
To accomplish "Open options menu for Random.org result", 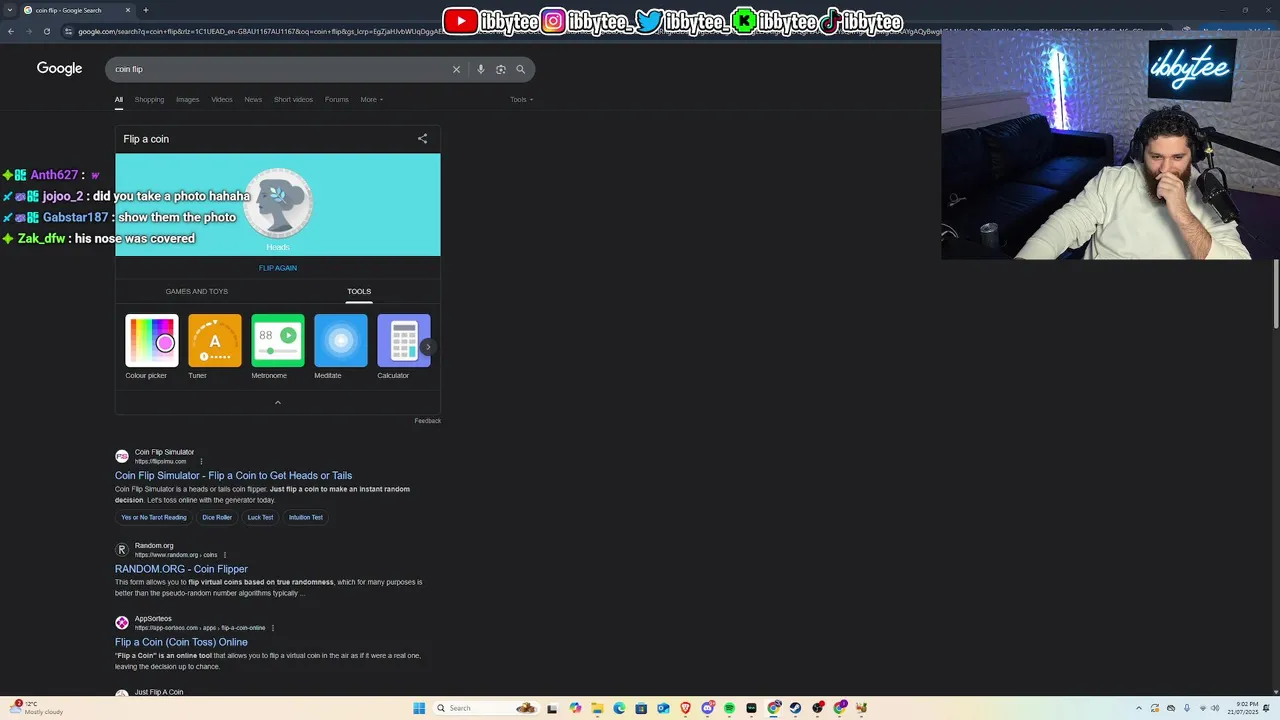I will coord(225,555).
